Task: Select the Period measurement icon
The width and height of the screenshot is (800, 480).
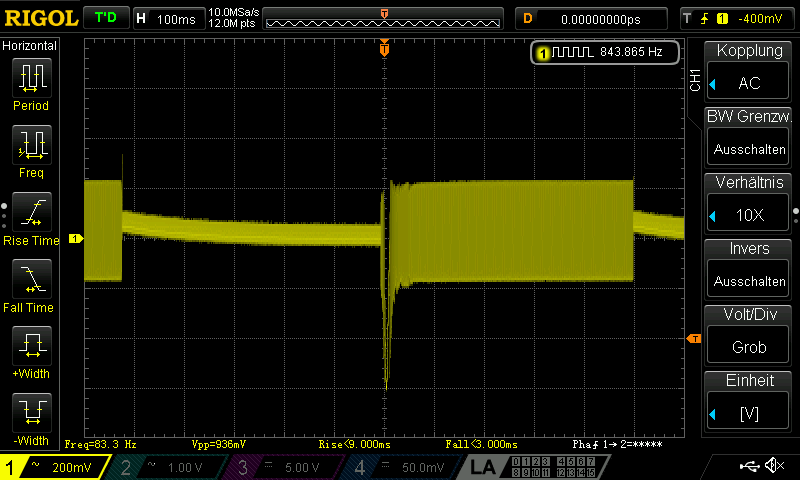Action: click(32, 78)
